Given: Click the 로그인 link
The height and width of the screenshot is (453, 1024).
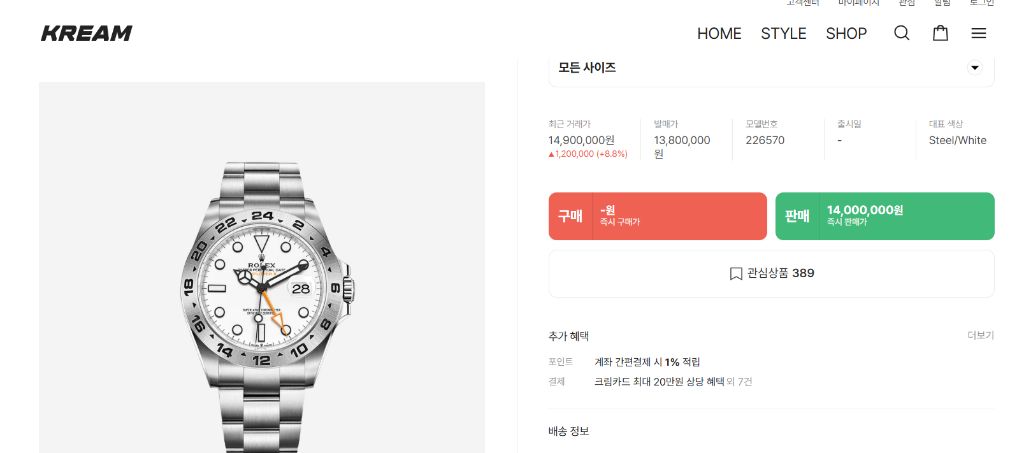Looking at the screenshot, I should click(x=982, y=3).
